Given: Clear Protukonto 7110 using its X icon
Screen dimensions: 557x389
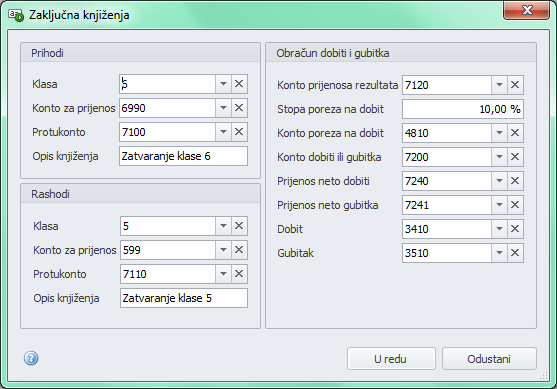Looking at the screenshot, I should click(239, 274).
